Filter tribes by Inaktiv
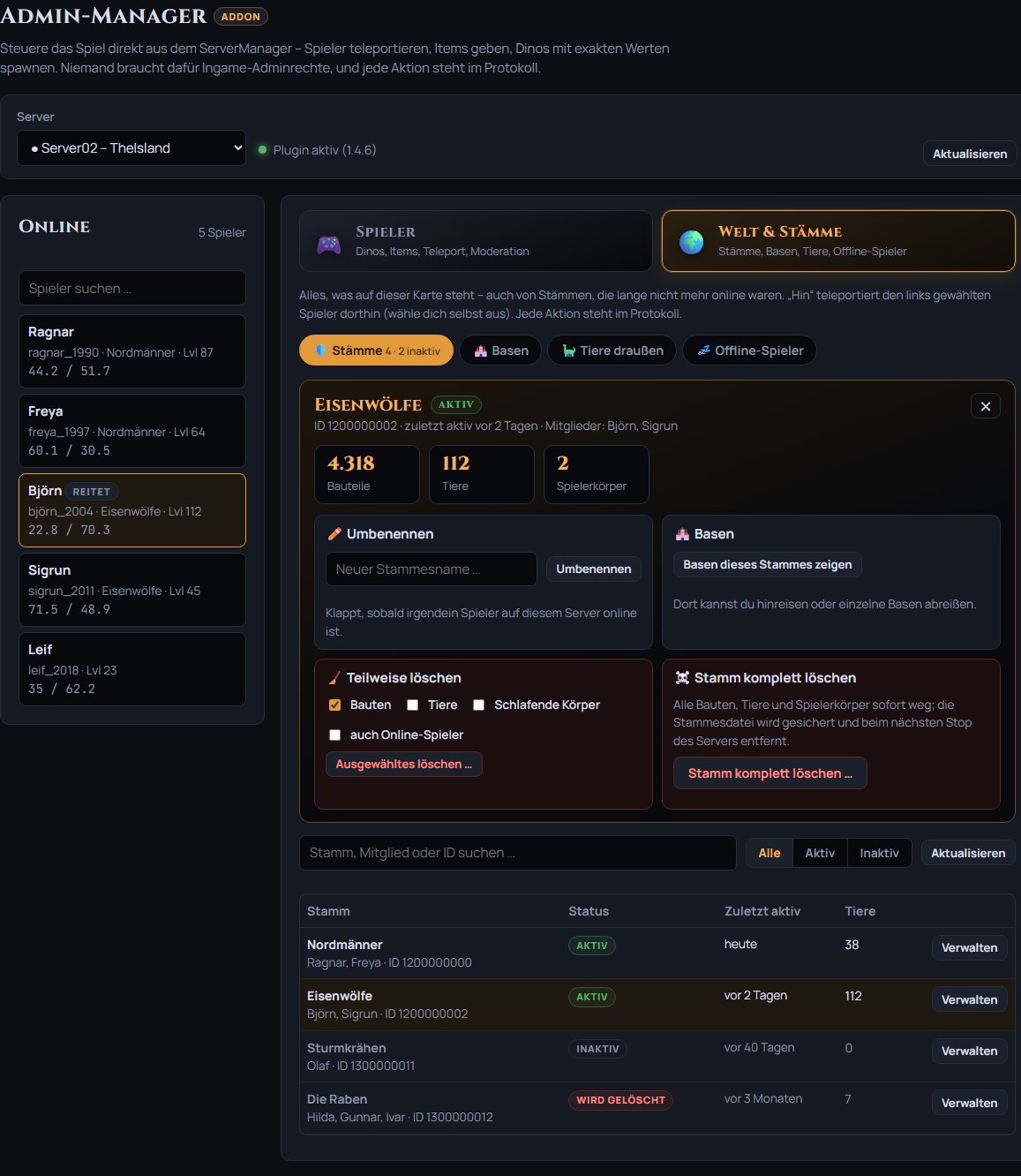The image size is (1021, 1176). coord(879,853)
